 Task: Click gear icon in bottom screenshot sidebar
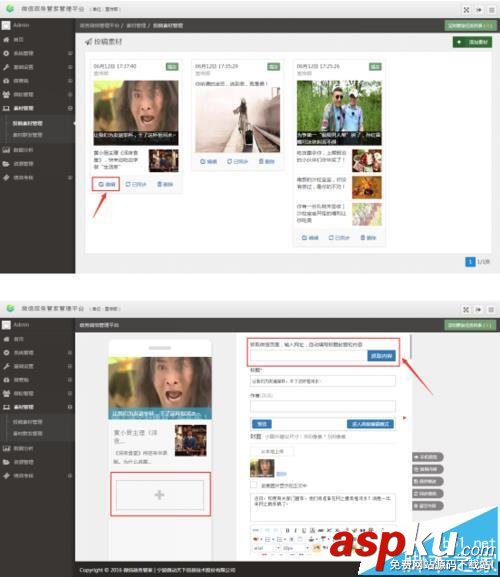(6, 353)
